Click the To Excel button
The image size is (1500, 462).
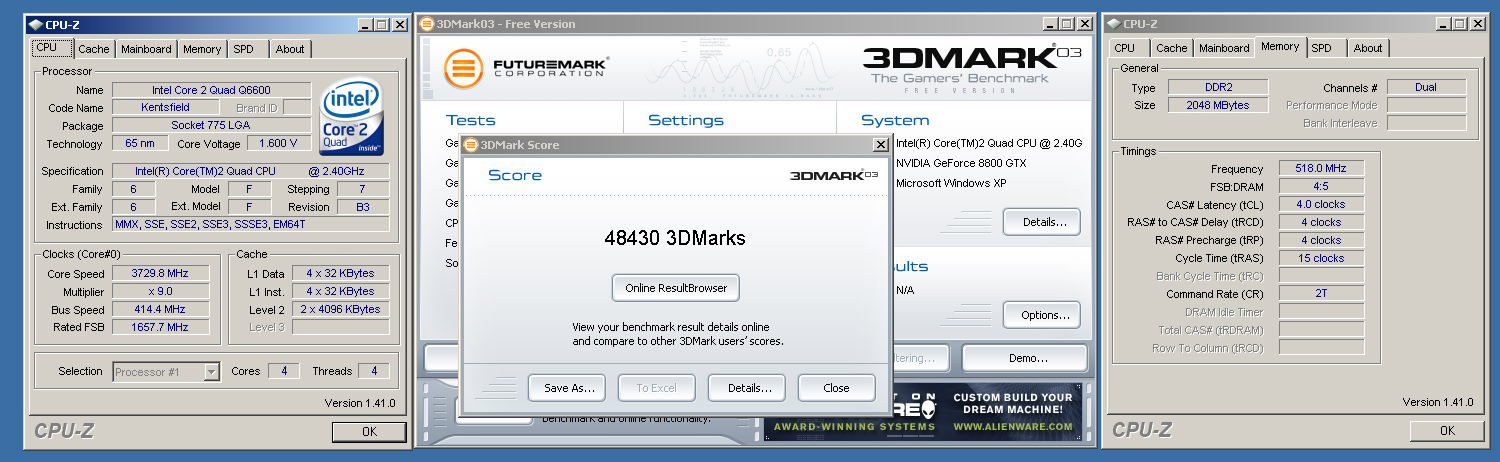coord(656,388)
